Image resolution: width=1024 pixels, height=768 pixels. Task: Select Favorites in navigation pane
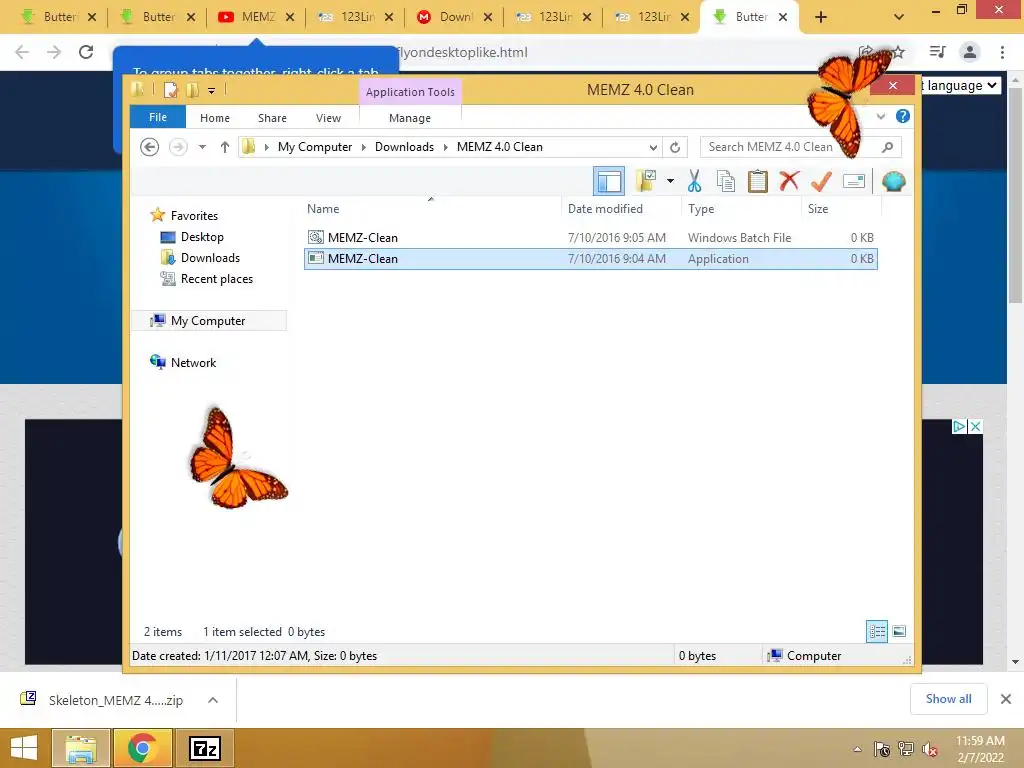(194, 216)
